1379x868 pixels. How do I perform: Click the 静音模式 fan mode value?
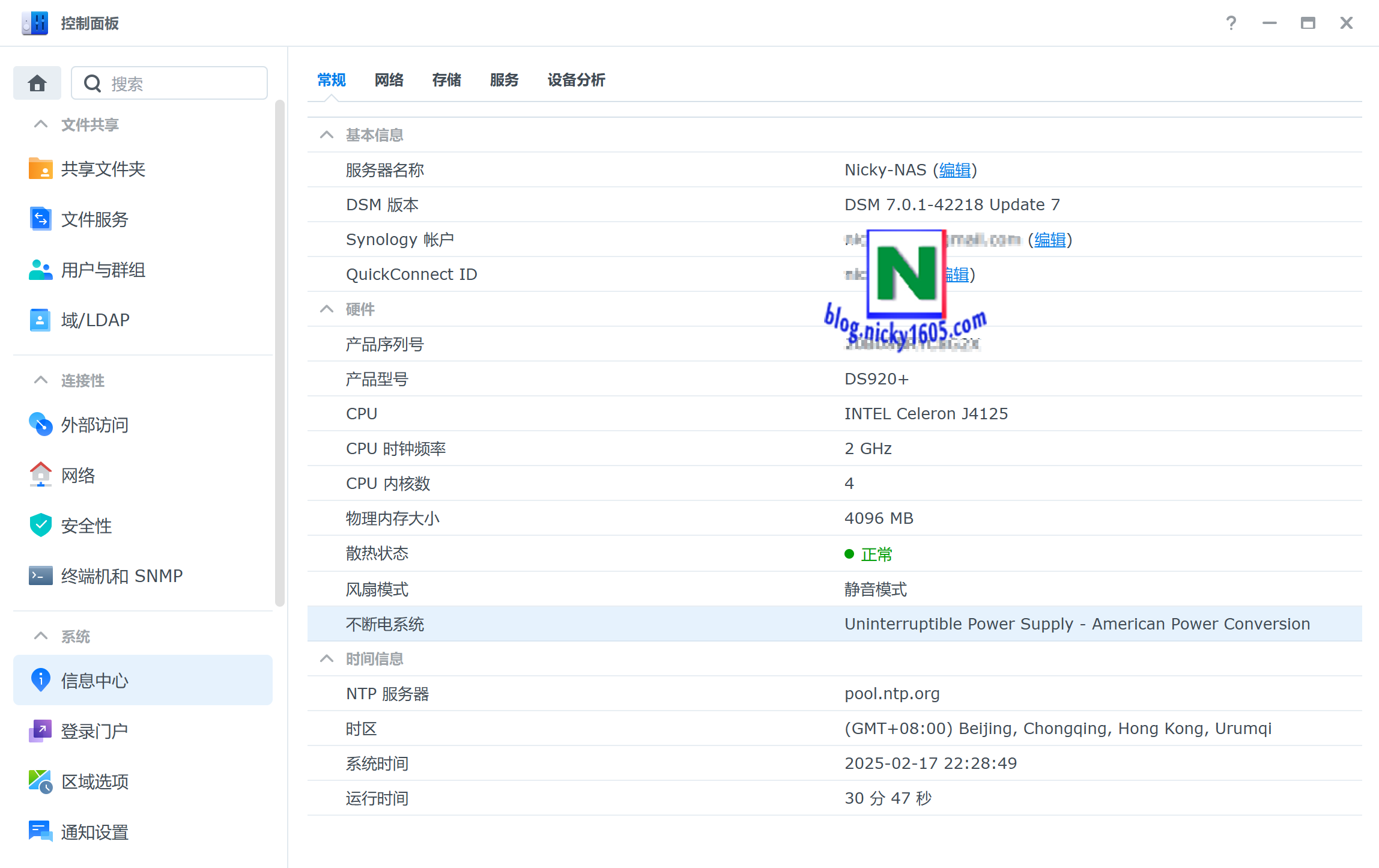876,589
